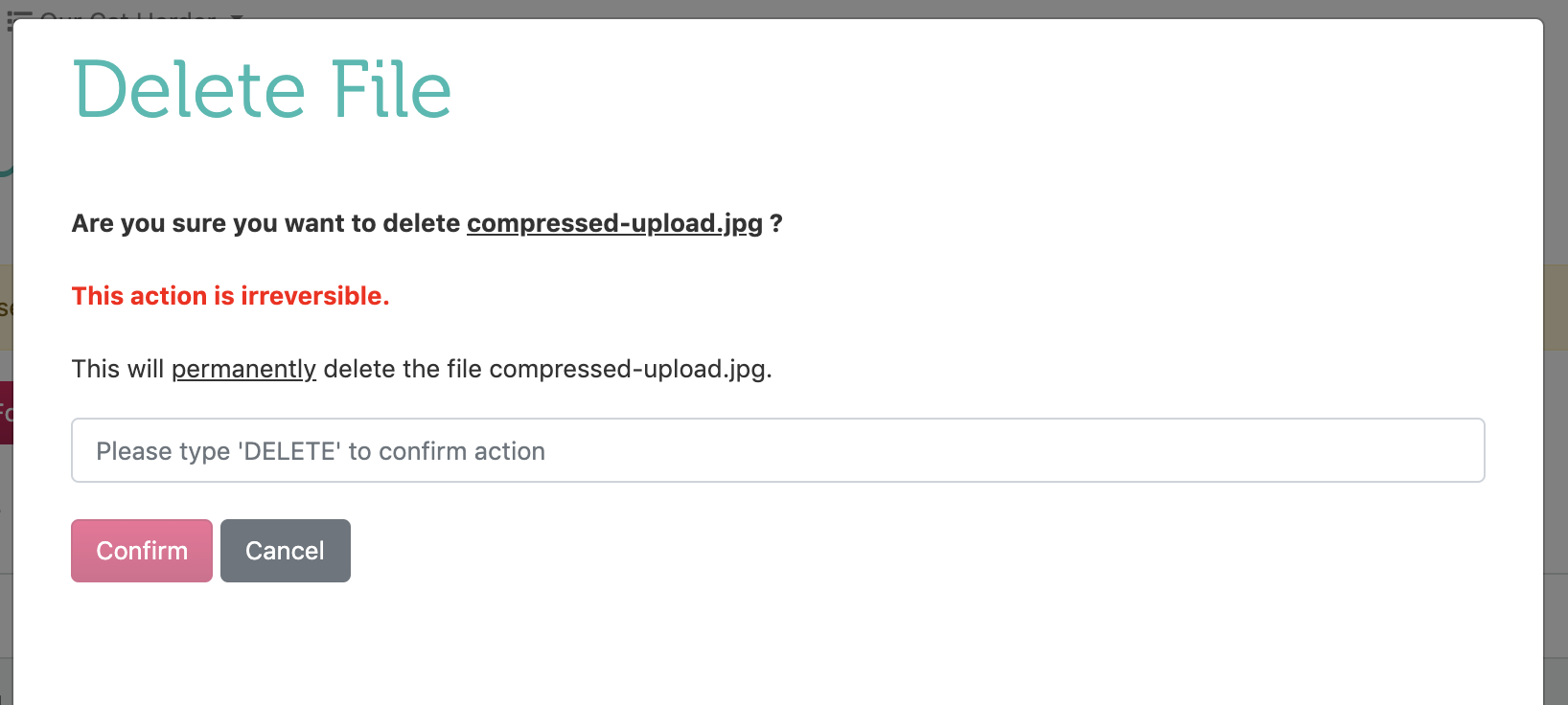Click the Delete File heading

(x=262, y=89)
